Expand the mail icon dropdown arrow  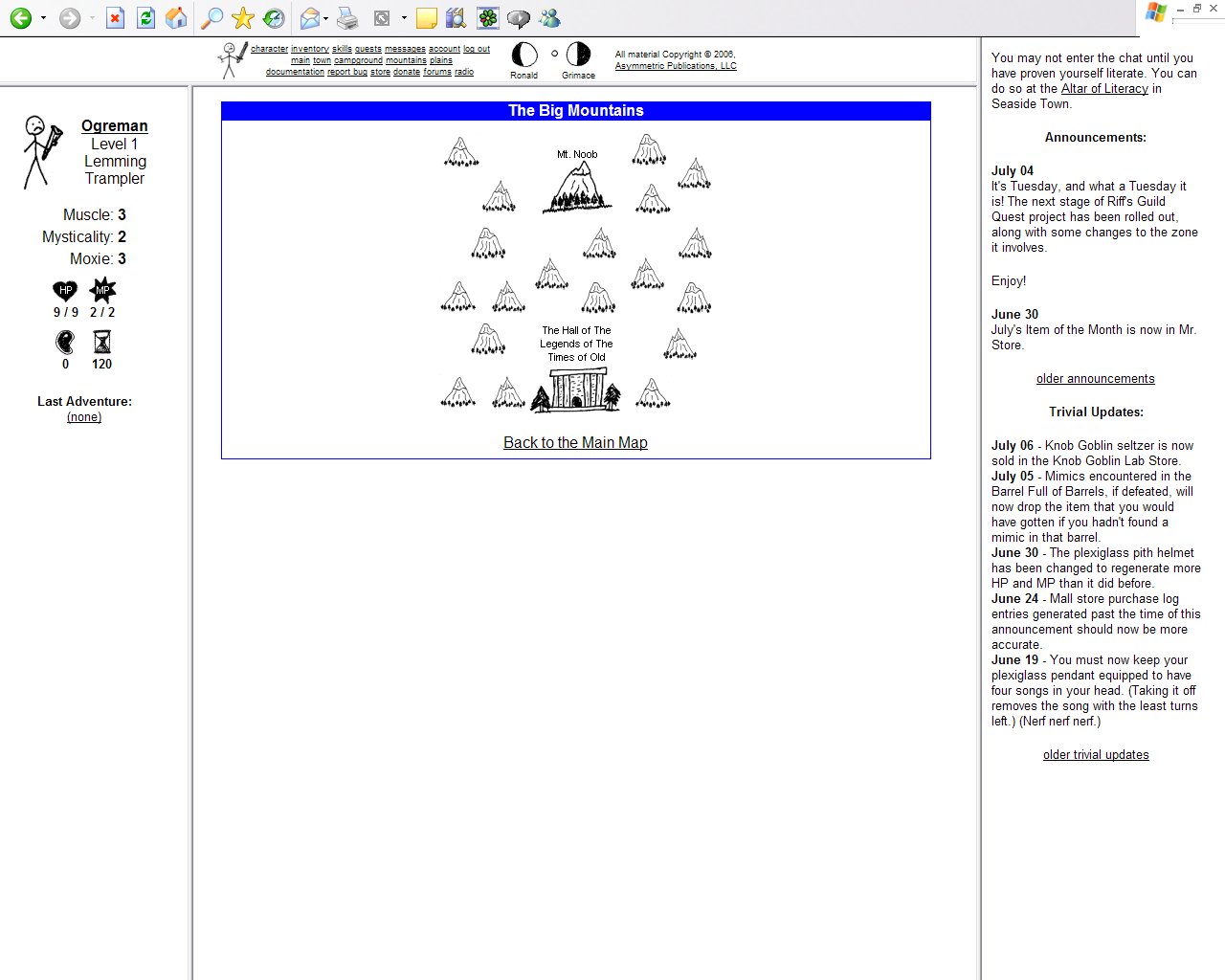point(326,18)
